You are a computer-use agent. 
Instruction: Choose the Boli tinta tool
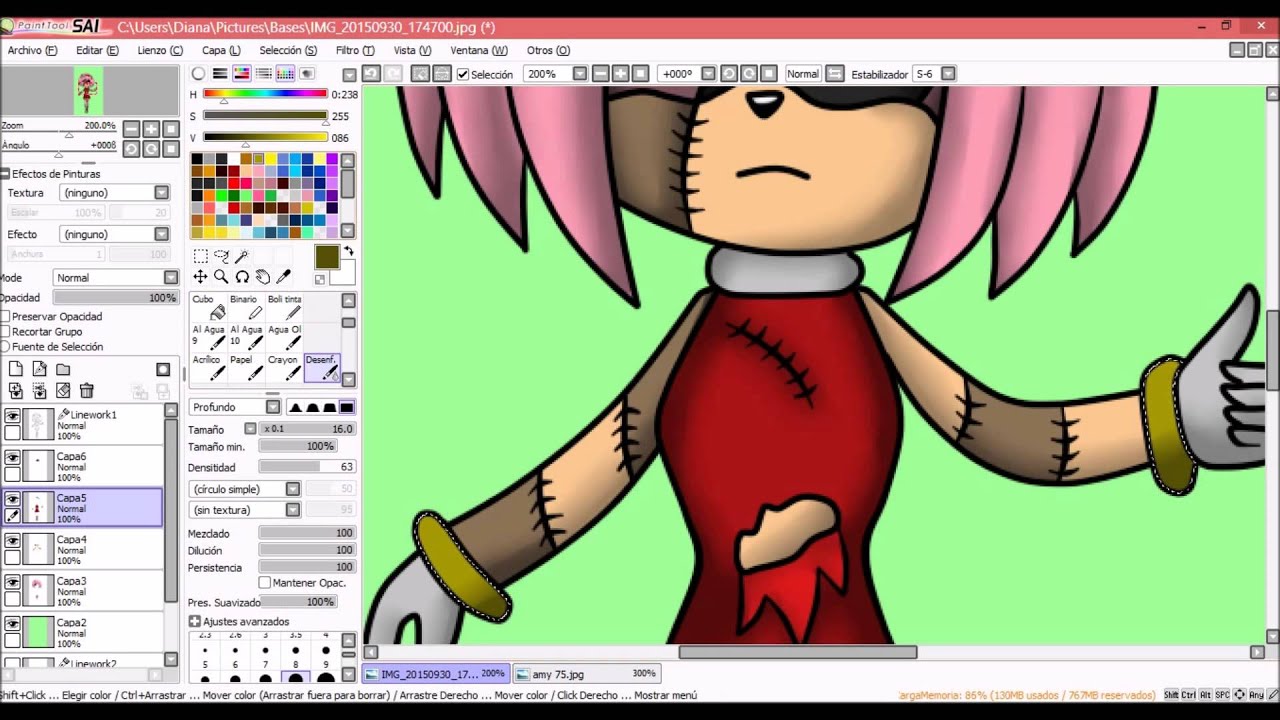[284, 307]
